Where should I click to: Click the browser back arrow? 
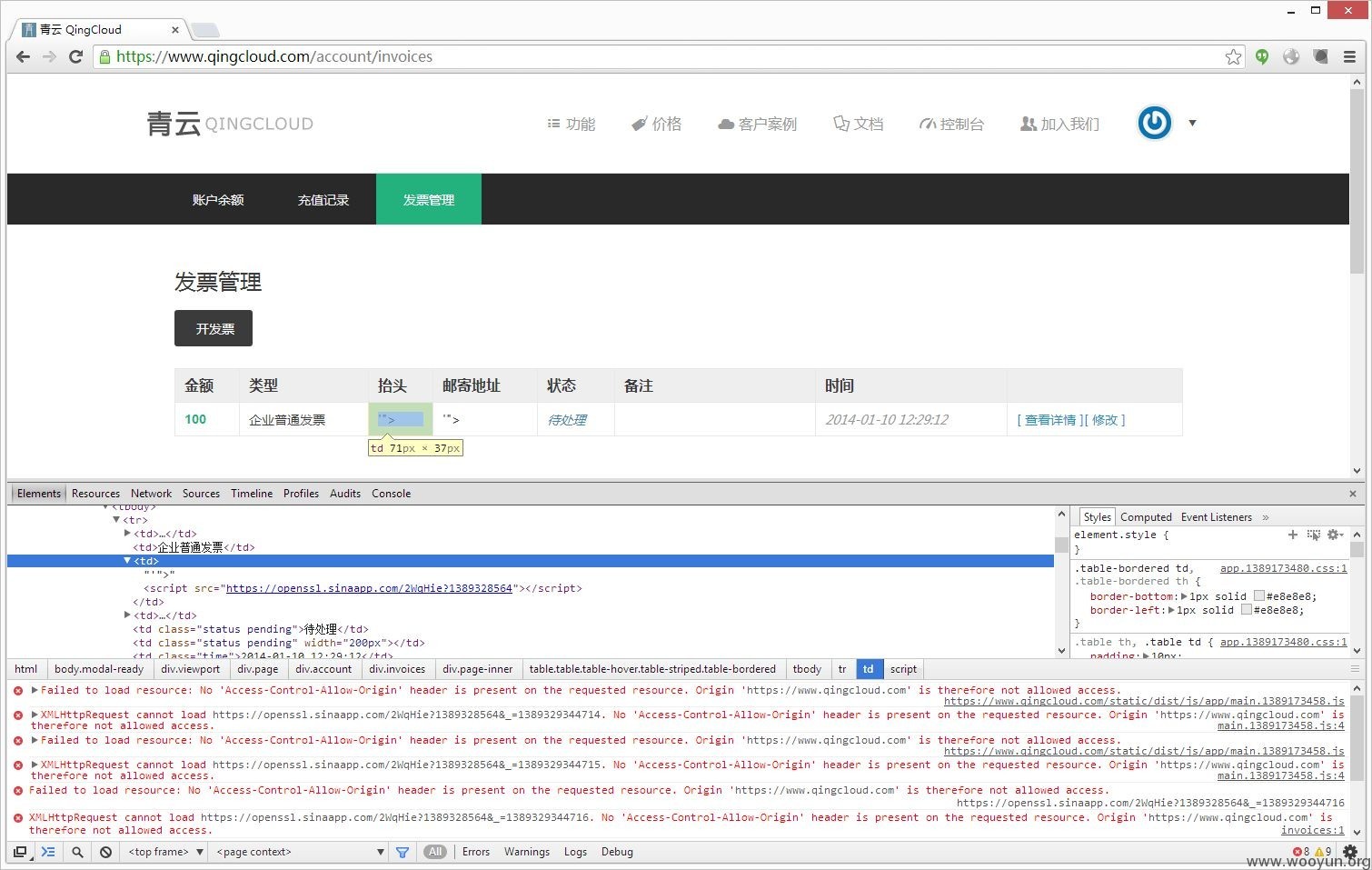click(x=24, y=56)
